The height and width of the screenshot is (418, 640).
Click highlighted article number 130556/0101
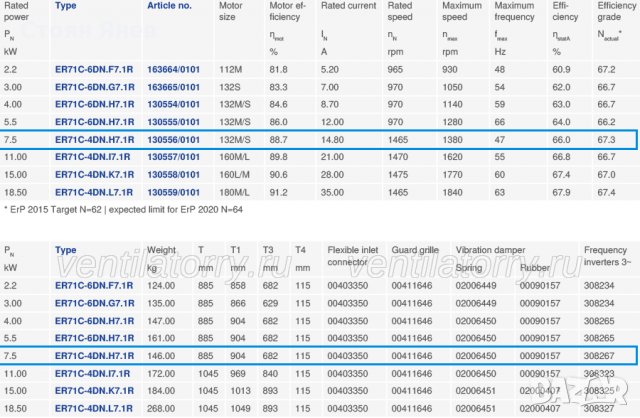pyautogui.click(x=173, y=140)
